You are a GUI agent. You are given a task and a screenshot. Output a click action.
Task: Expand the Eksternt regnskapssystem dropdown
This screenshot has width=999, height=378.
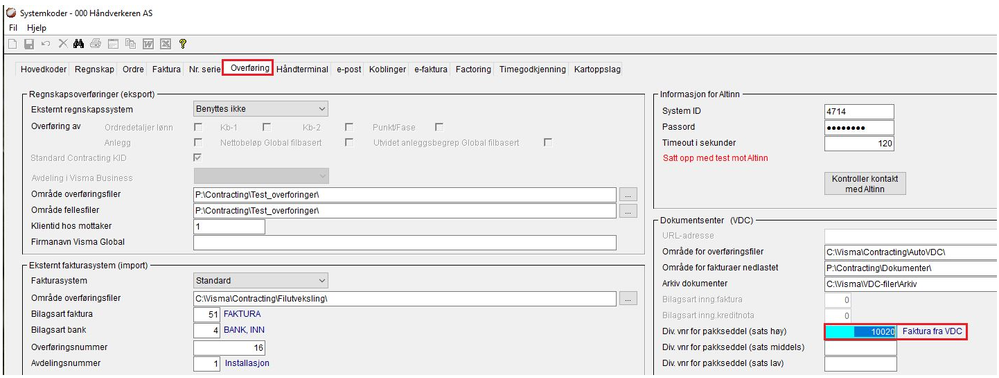[322, 109]
